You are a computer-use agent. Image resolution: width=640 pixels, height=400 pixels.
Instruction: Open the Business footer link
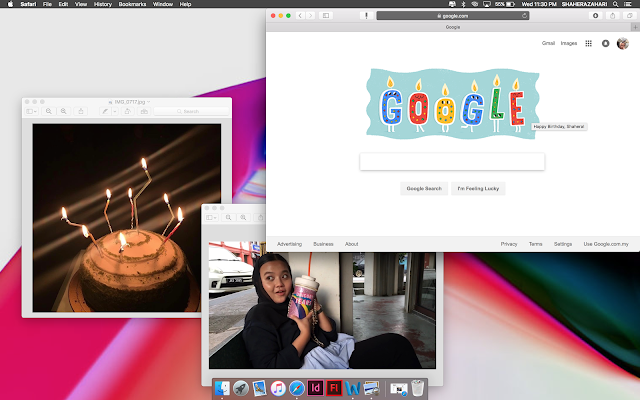[x=323, y=244]
